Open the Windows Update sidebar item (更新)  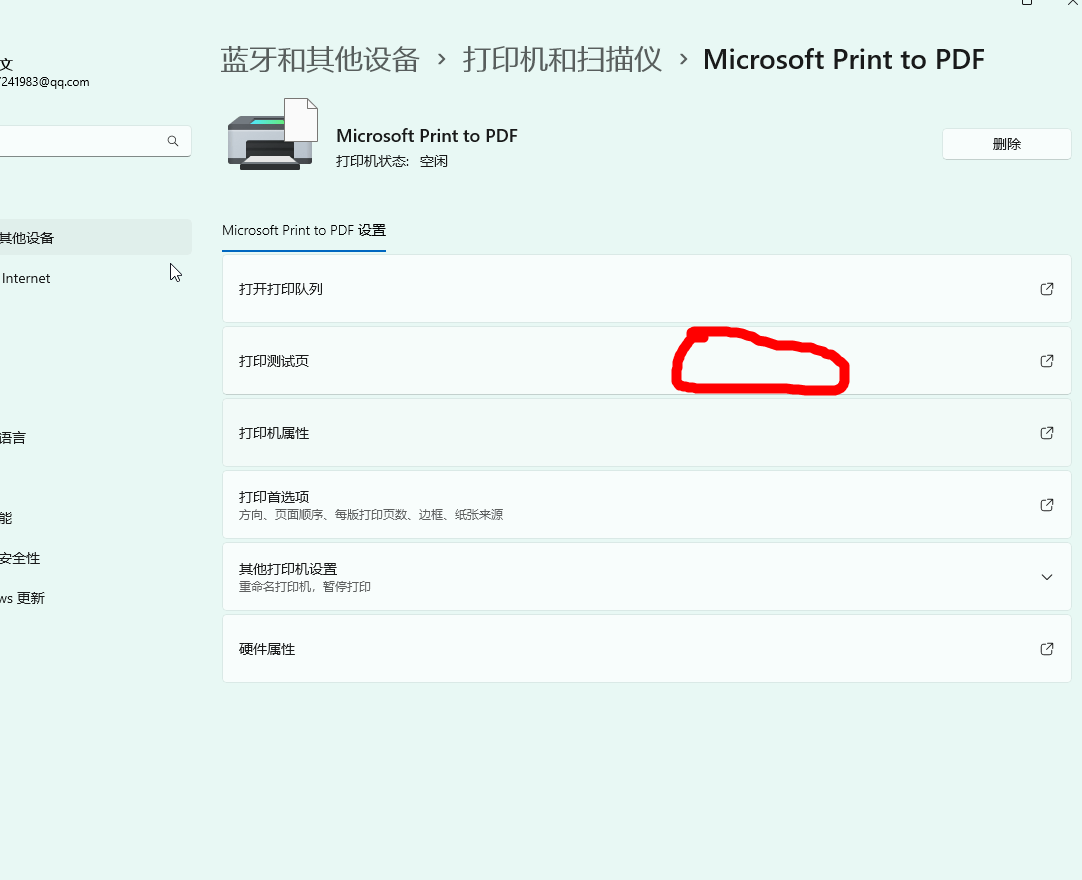pos(22,598)
